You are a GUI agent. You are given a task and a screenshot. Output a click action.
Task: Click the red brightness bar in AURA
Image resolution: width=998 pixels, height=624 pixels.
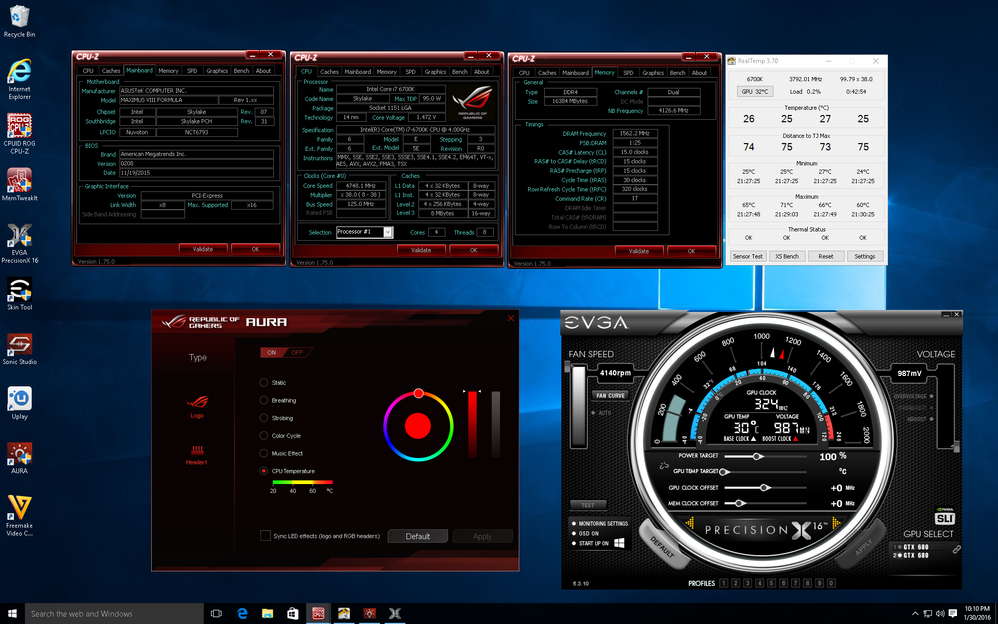[472, 423]
